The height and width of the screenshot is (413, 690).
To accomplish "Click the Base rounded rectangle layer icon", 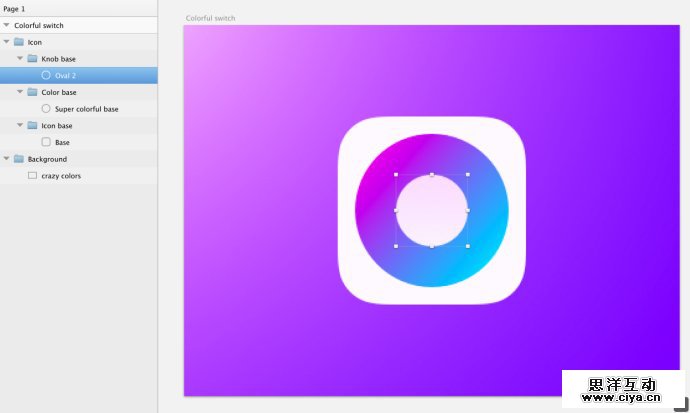I will tap(46, 142).
